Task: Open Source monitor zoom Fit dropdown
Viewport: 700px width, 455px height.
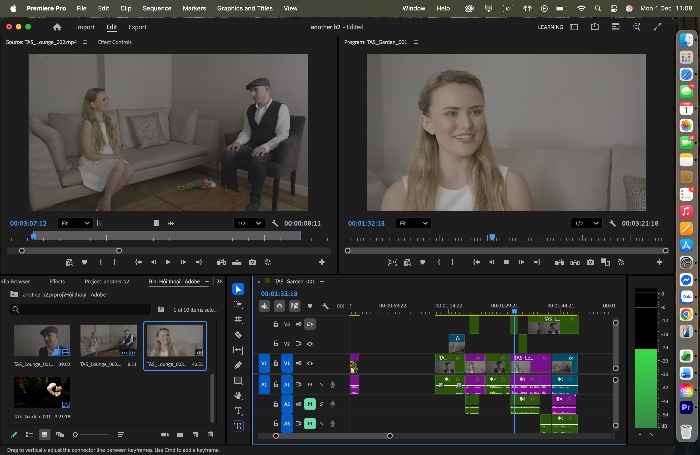Action: pyautogui.click(x=75, y=223)
